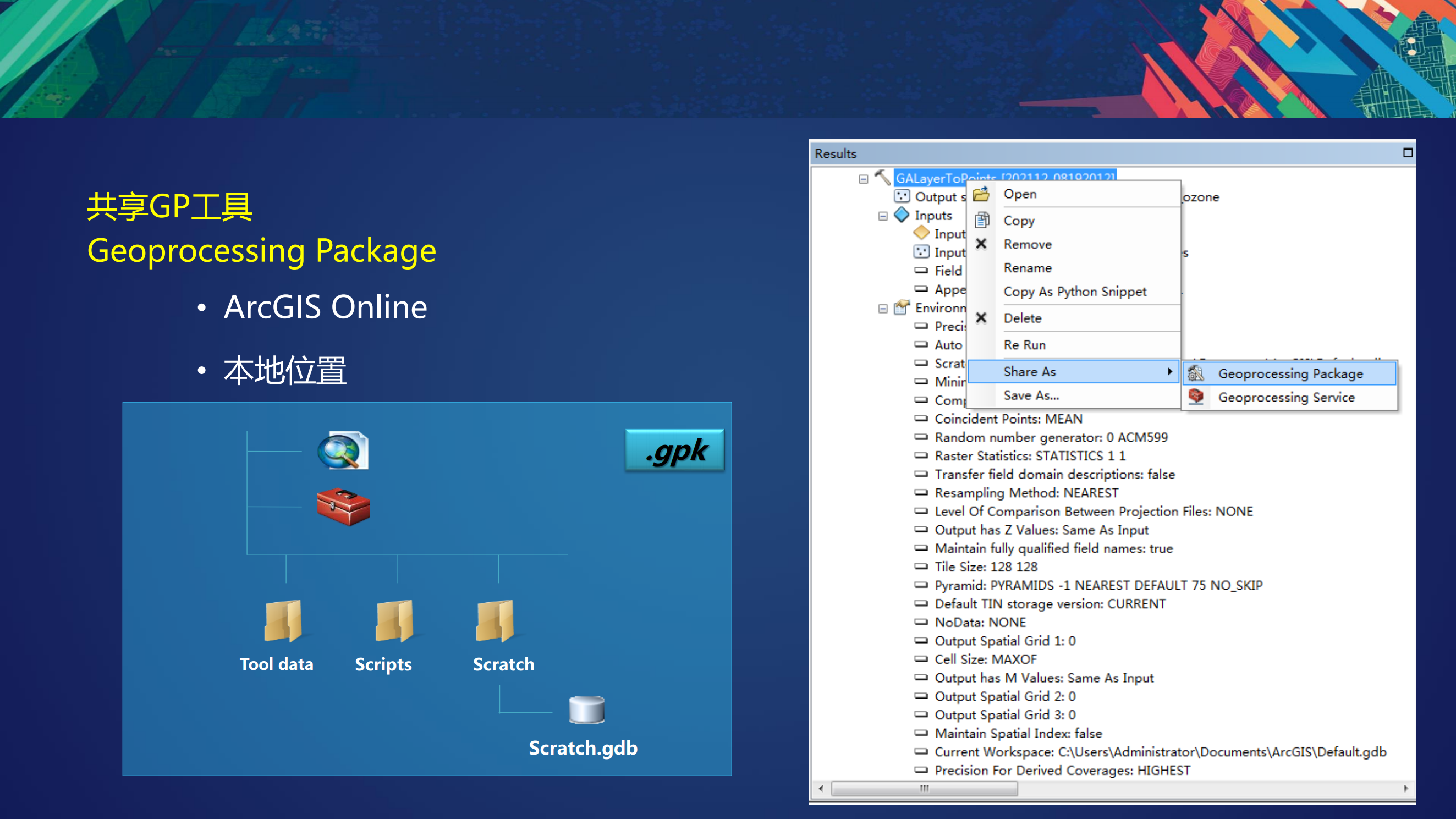The height and width of the screenshot is (819, 1456).
Task: Select the Share As menu item
Action: click(x=1074, y=371)
